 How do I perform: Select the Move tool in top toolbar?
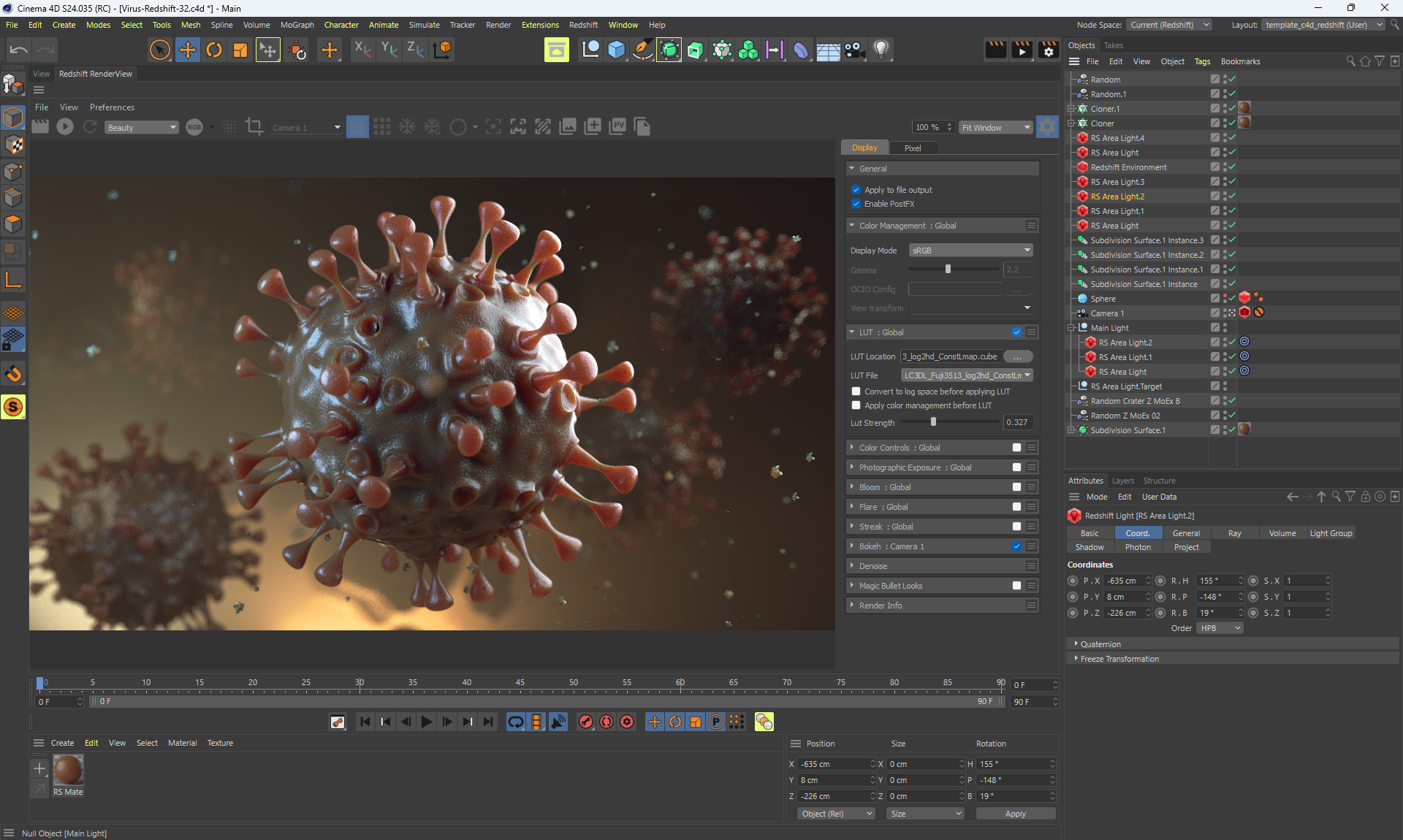click(187, 50)
